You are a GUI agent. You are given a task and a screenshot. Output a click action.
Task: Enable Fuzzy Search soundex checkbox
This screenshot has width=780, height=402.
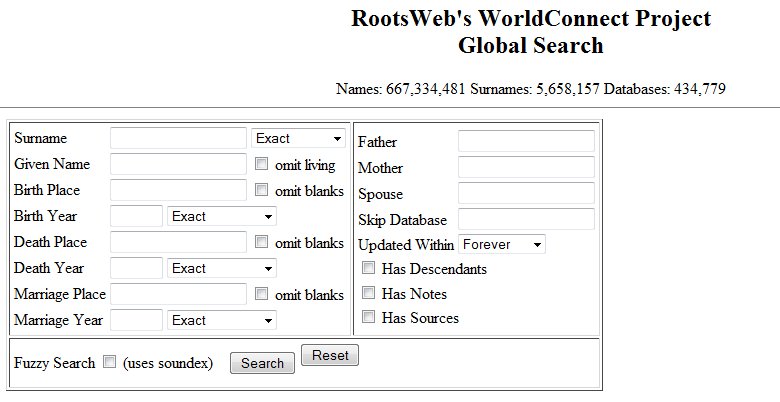pyautogui.click(x=109, y=362)
